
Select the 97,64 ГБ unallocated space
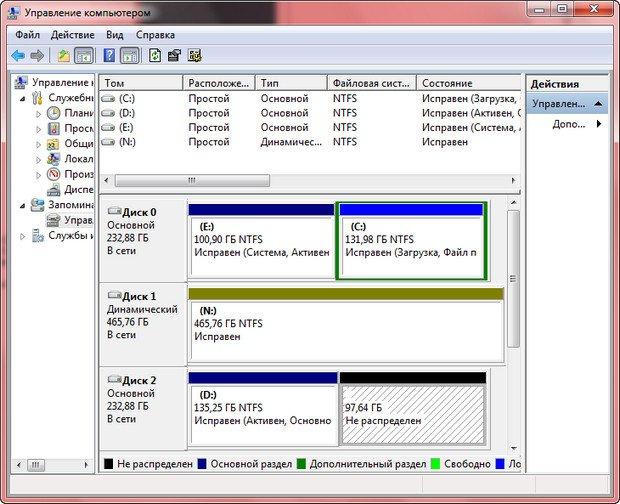click(x=413, y=409)
